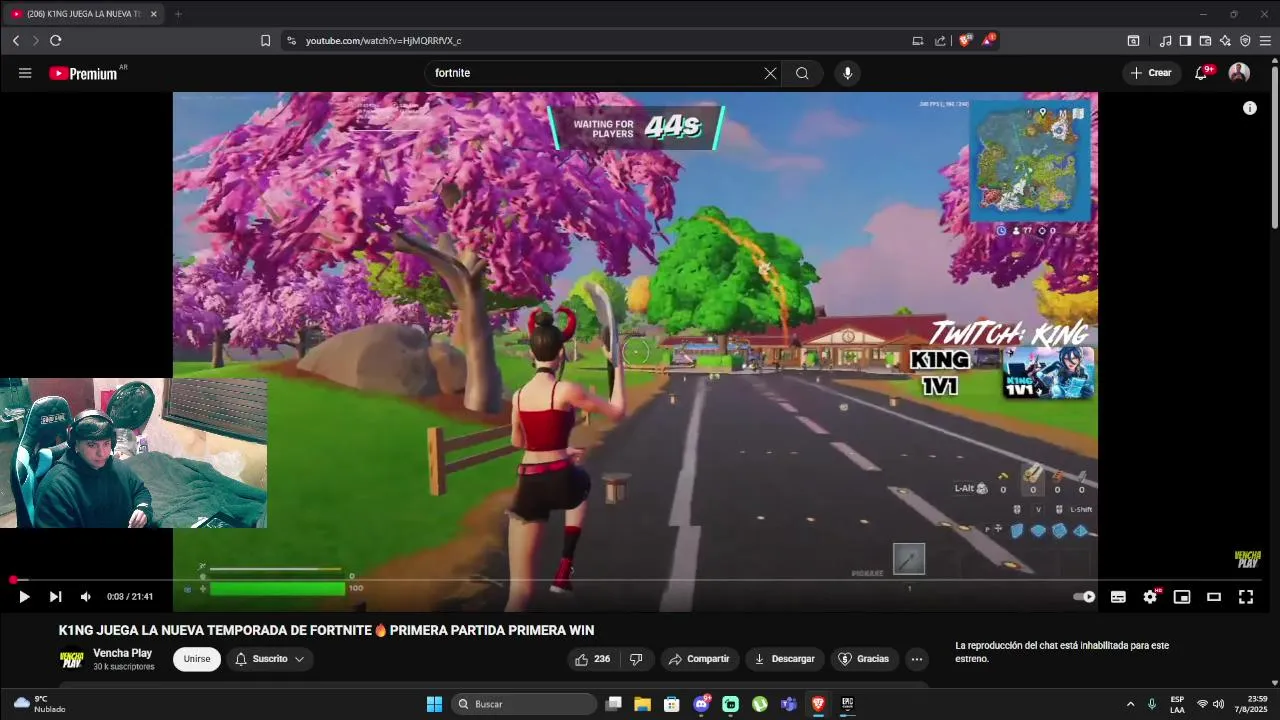Open Brave Rewards triangle icon
The width and height of the screenshot is (1280, 720).
988,40
